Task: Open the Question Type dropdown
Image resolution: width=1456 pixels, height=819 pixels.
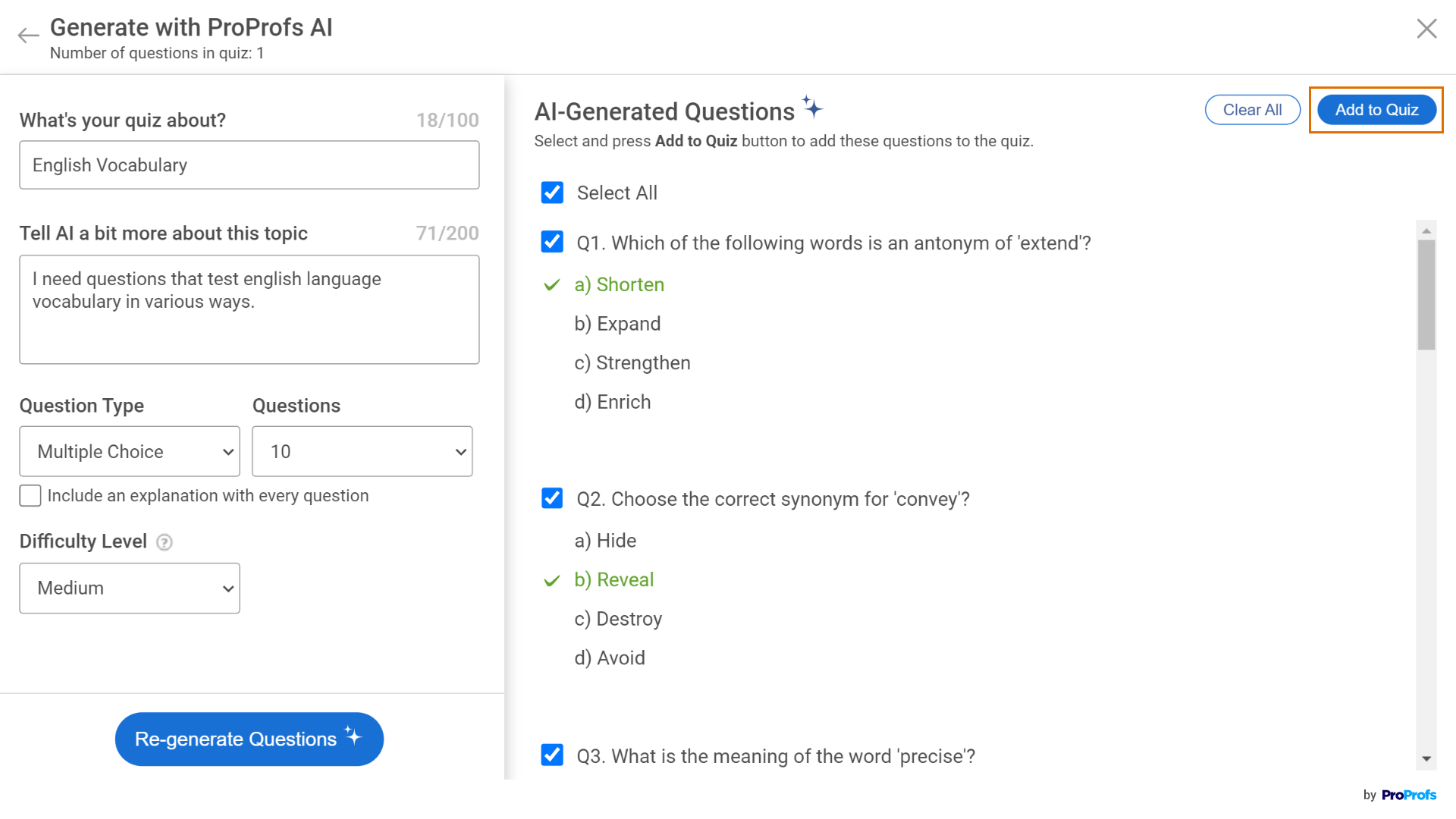Action: click(130, 451)
